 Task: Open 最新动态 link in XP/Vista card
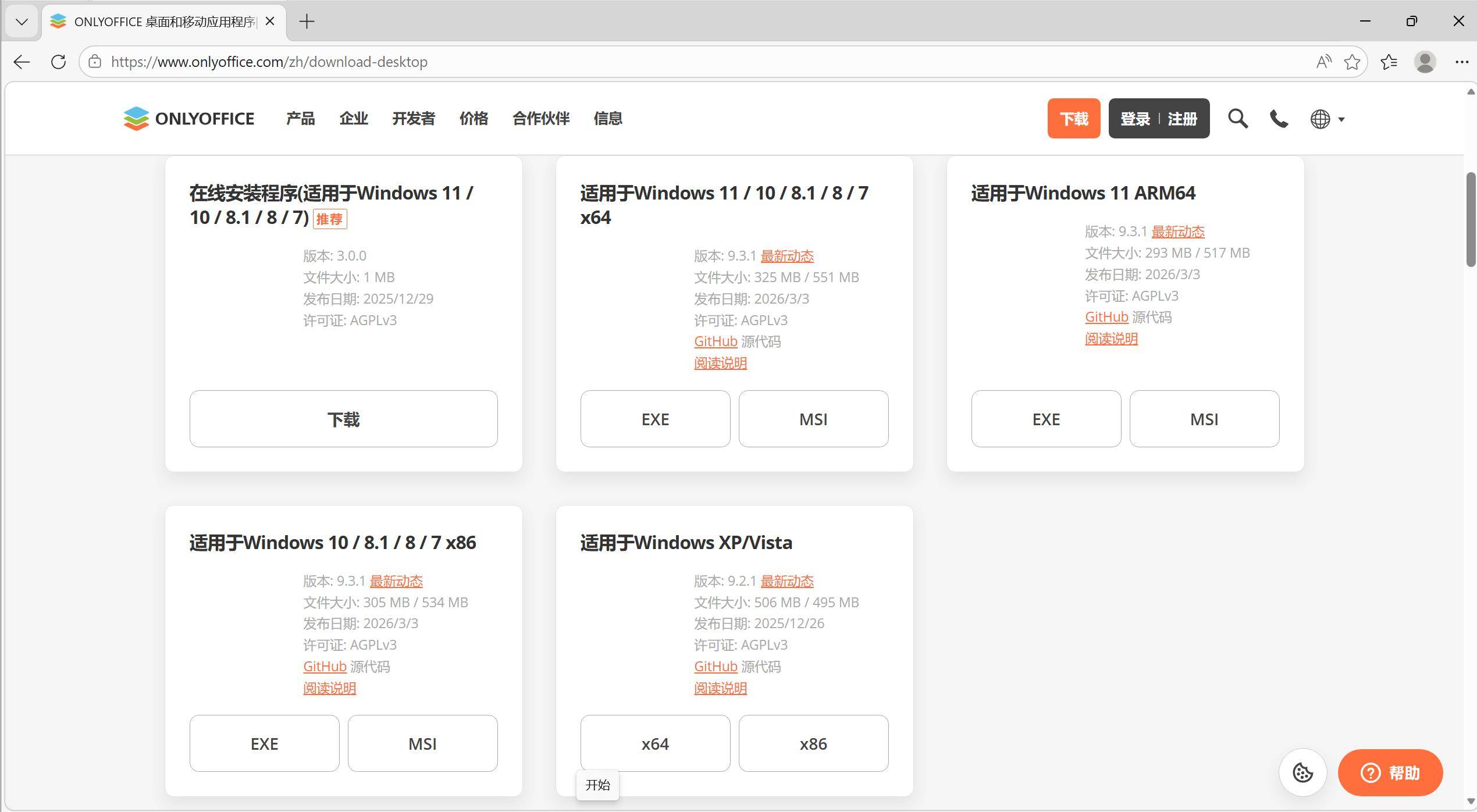pyautogui.click(x=787, y=581)
